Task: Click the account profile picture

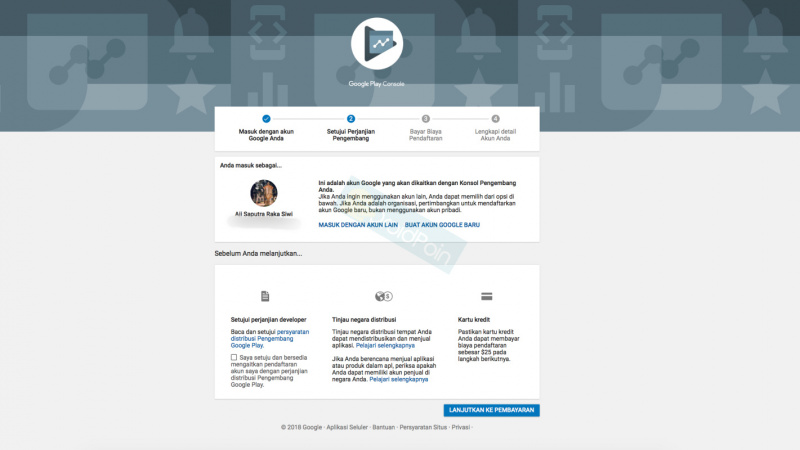Action: coord(264,193)
